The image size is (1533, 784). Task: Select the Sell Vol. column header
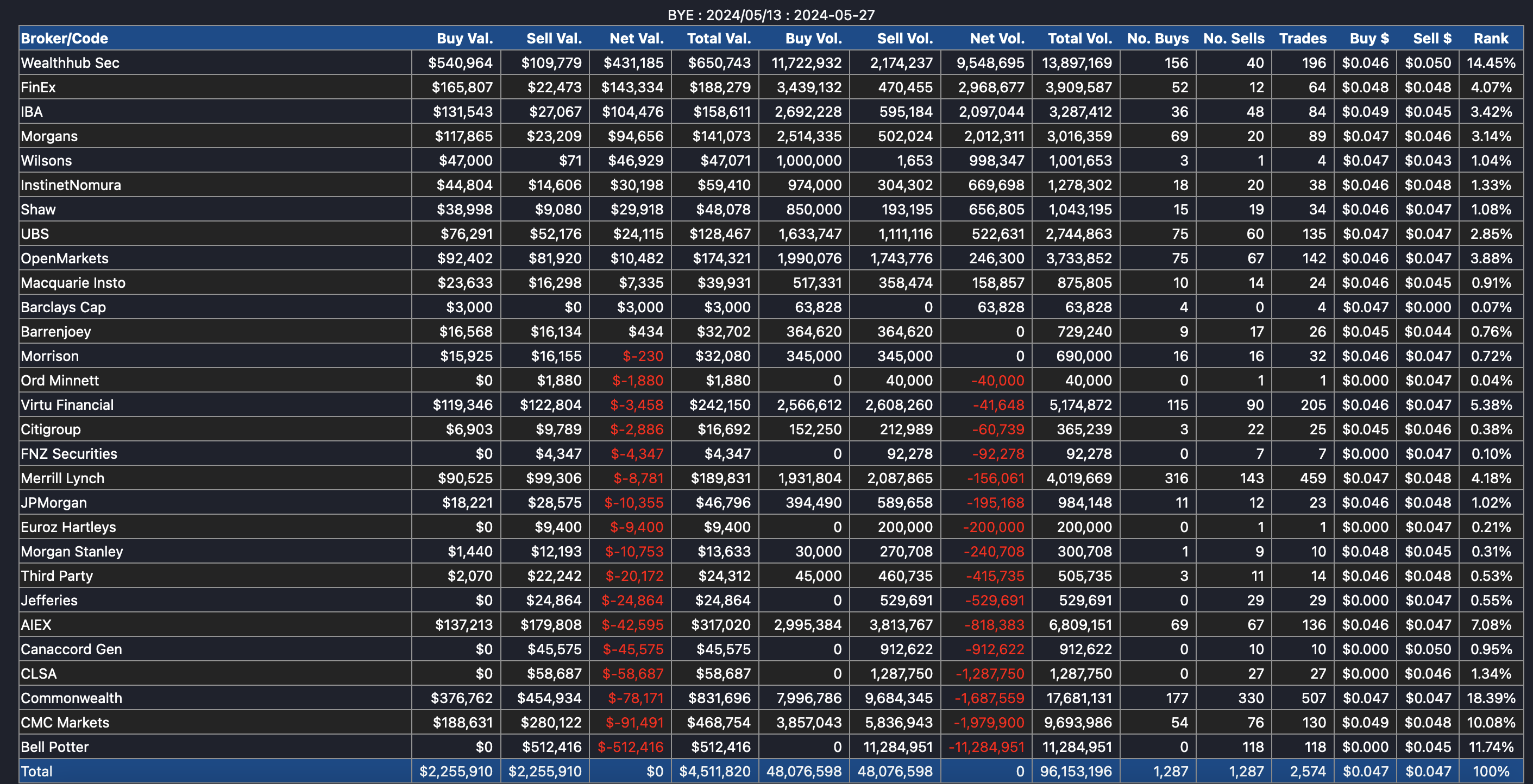coord(904,39)
